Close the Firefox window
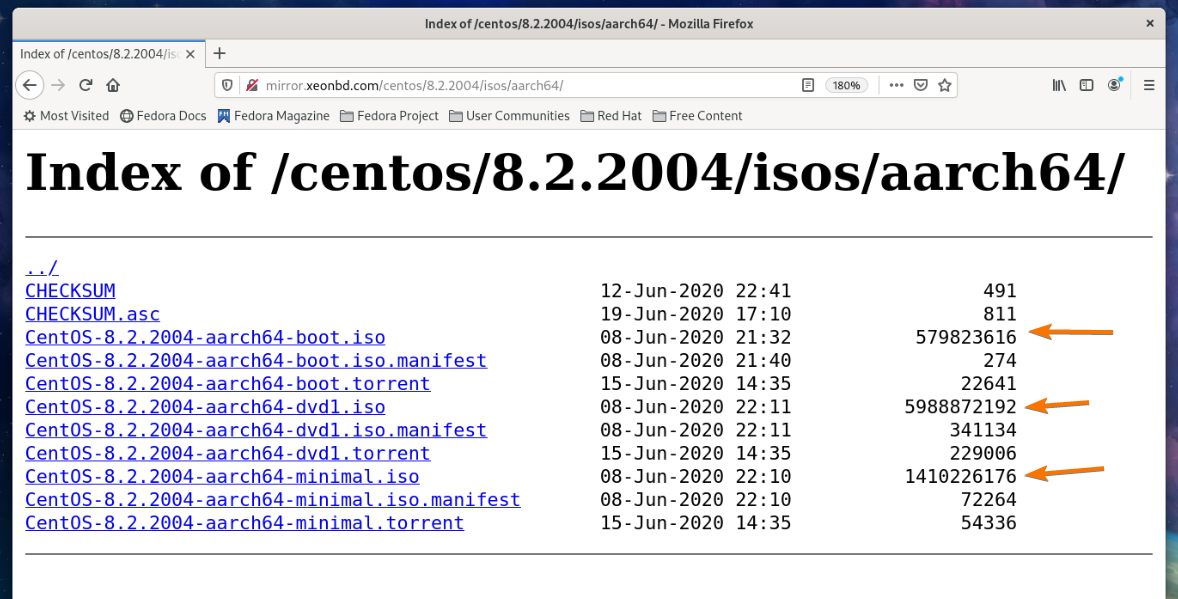 [1149, 23]
